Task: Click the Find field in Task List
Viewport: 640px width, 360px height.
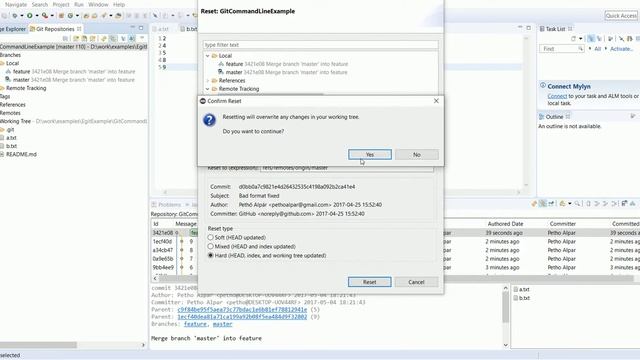Action: click(x=562, y=49)
